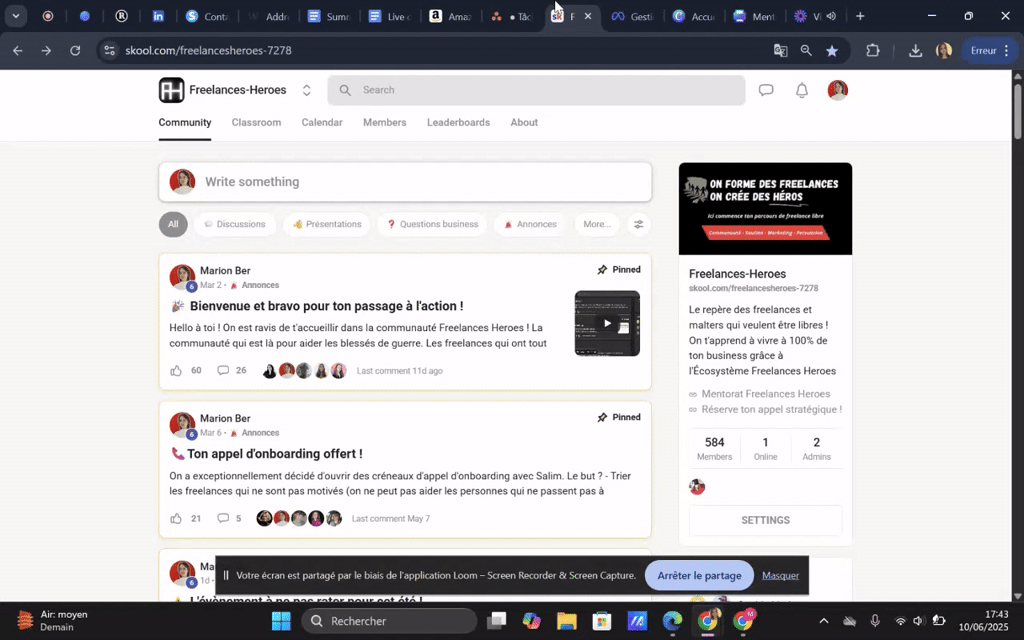Open the browser extensions puzzle icon
This screenshot has width=1024, height=640.
[x=873, y=50]
